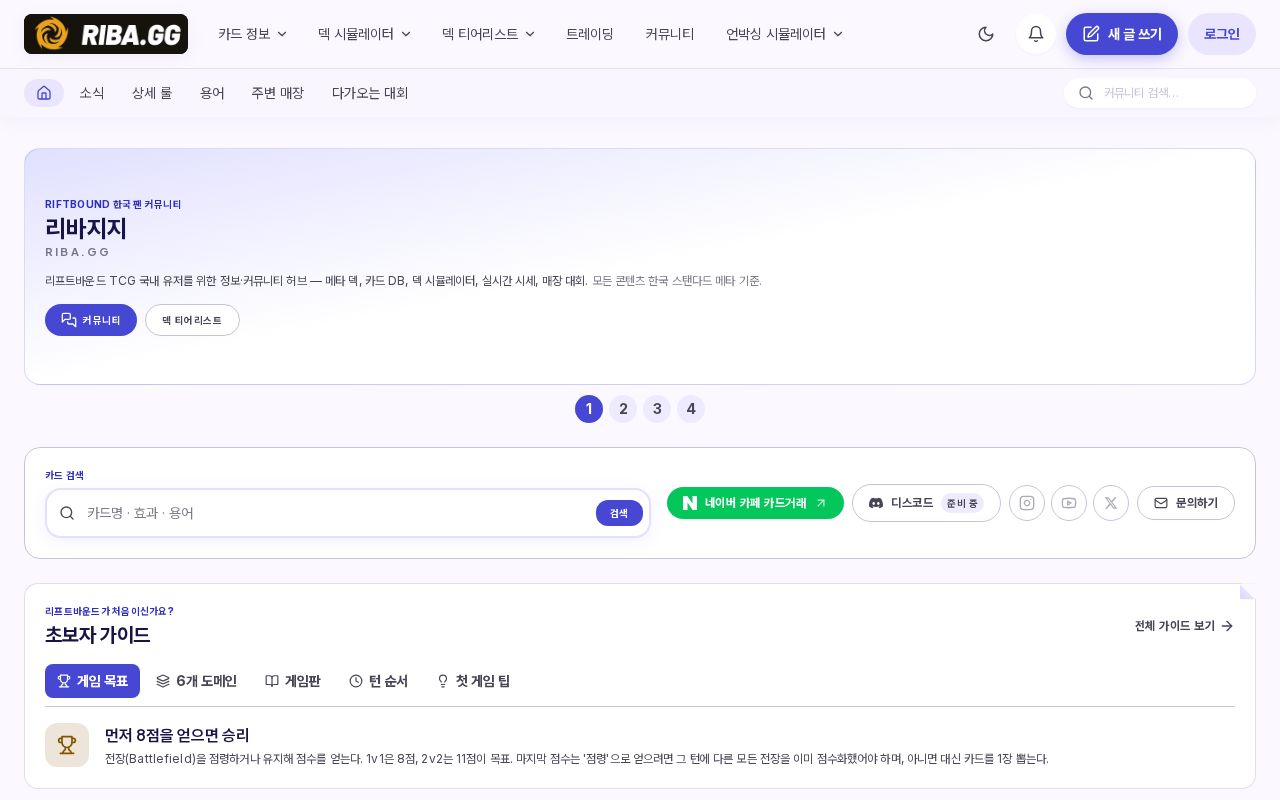Go to 다가오는 대회 sub-navigation link
The width and height of the screenshot is (1280, 800).
click(370, 93)
